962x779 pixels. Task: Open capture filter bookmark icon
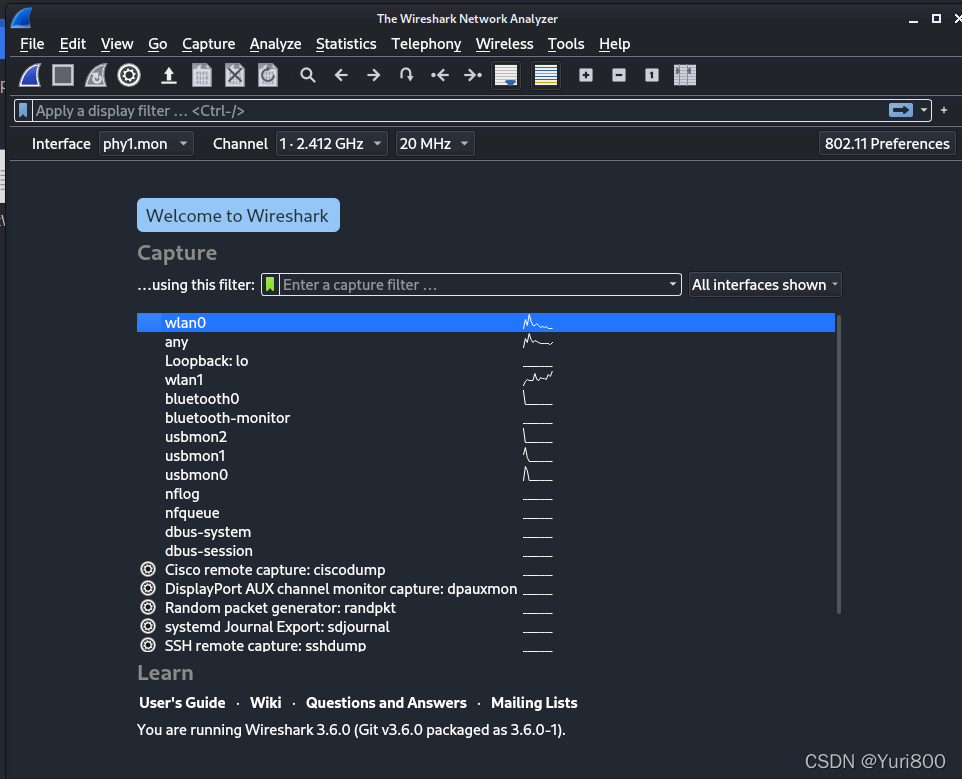[x=270, y=285]
